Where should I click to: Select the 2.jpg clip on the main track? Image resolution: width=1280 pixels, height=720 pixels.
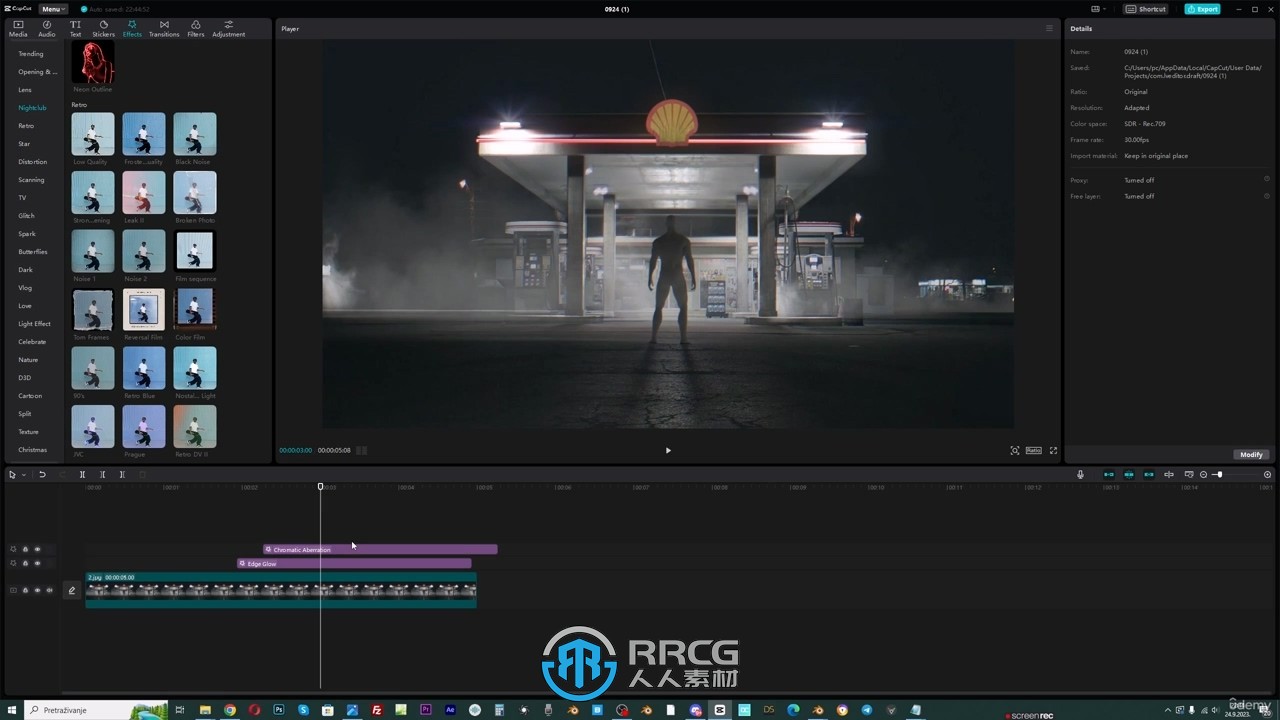pyautogui.click(x=281, y=590)
